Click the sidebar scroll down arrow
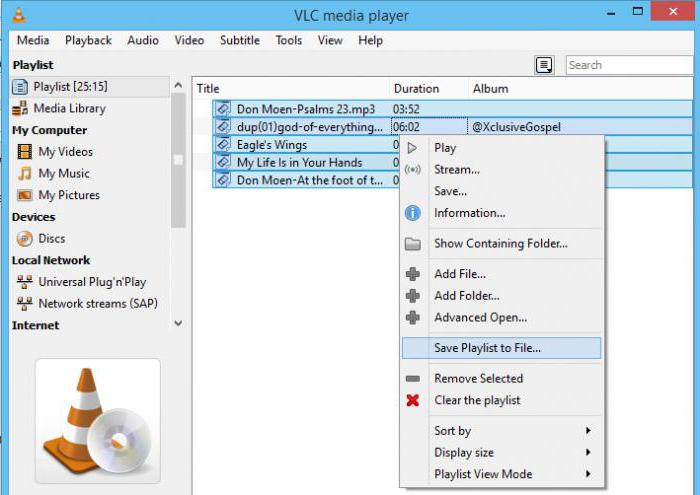This screenshot has height=495, width=700. click(x=178, y=323)
